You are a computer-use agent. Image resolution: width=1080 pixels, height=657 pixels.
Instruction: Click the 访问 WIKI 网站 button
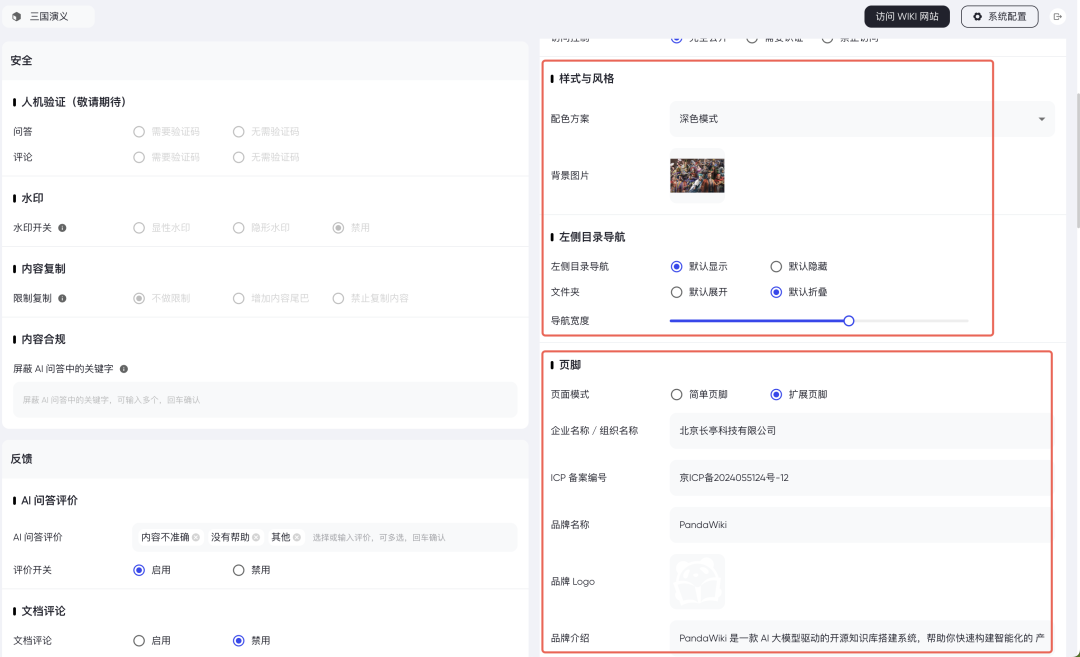(x=906, y=16)
